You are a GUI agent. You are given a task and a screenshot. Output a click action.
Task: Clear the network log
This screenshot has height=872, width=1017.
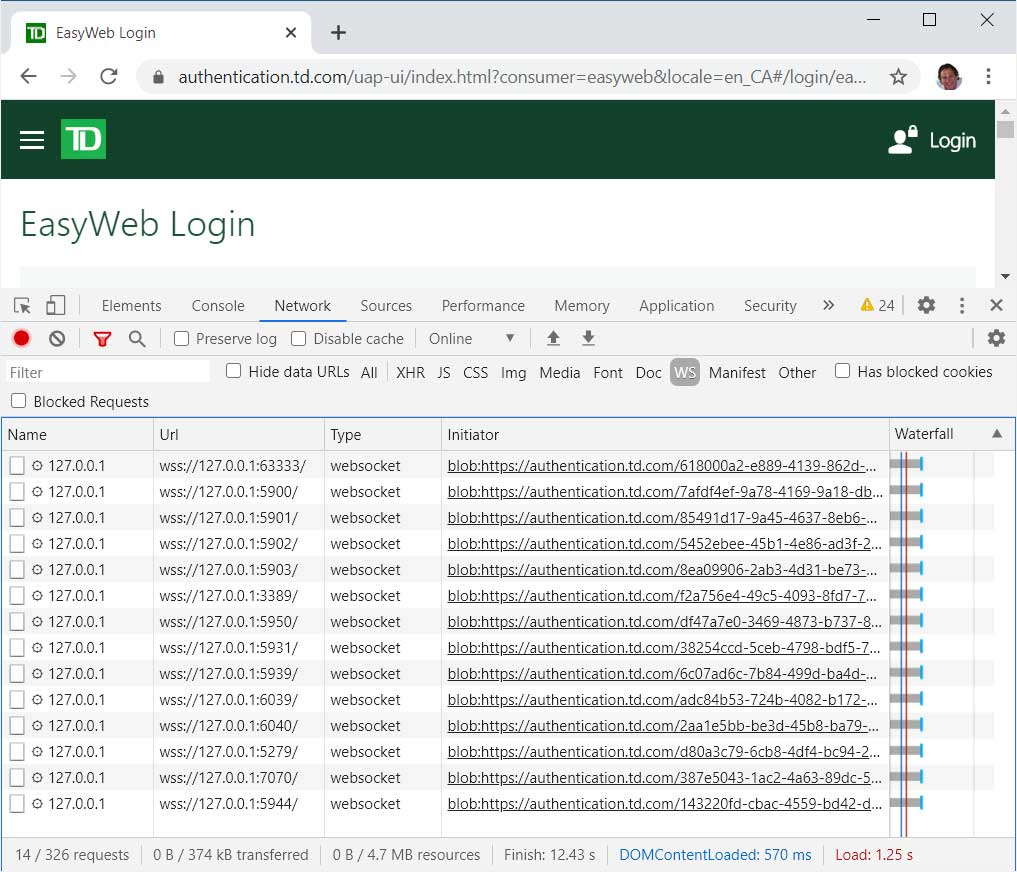(x=57, y=338)
